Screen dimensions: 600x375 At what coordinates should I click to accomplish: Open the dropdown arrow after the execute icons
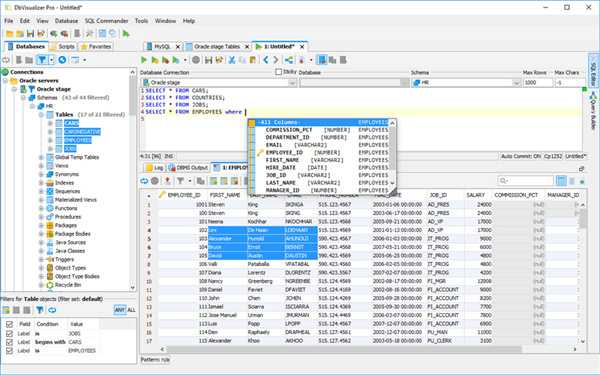[185, 60]
